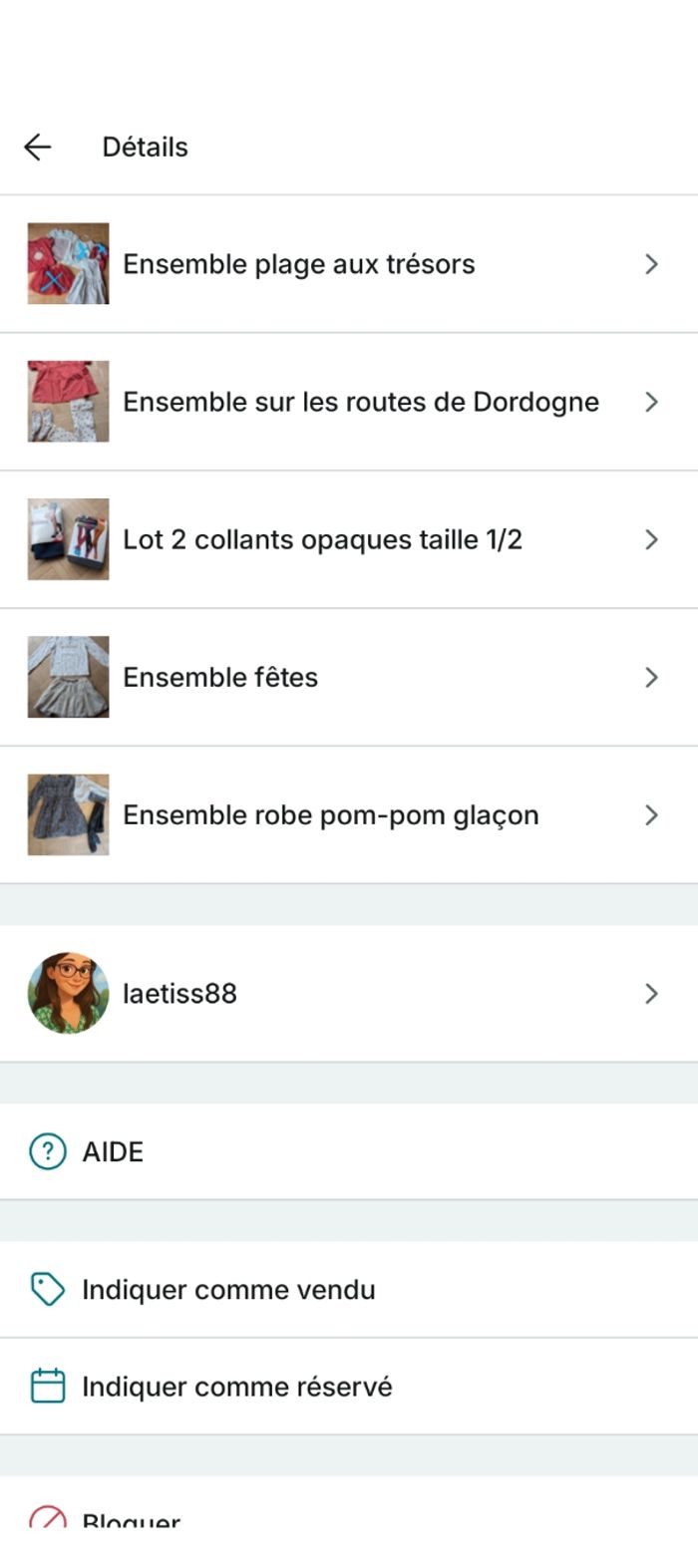The image size is (698, 1568).
Task: Open Ensemble plage aux trésors thumbnail
Action: (x=68, y=264)
